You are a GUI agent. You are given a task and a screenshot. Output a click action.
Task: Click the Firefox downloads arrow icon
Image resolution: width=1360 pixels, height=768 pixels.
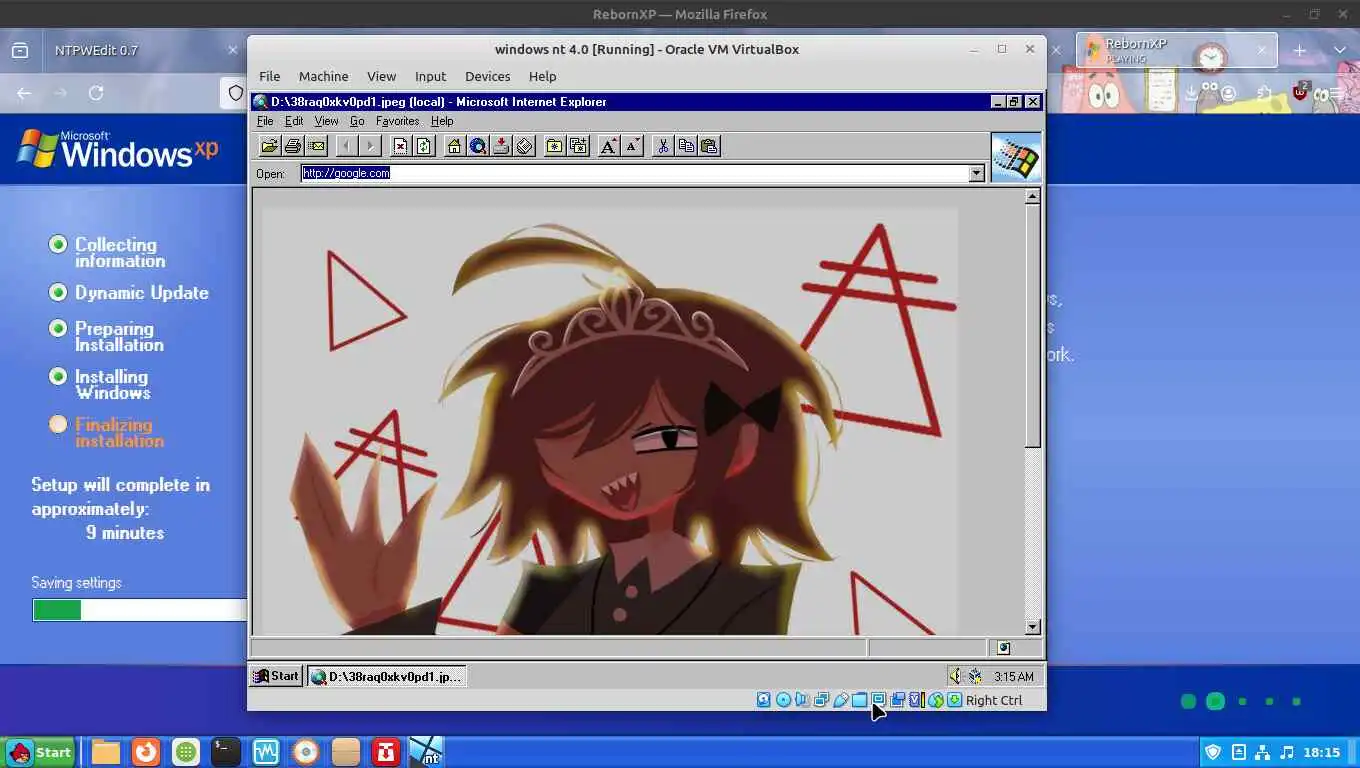tap(1191, 93)
